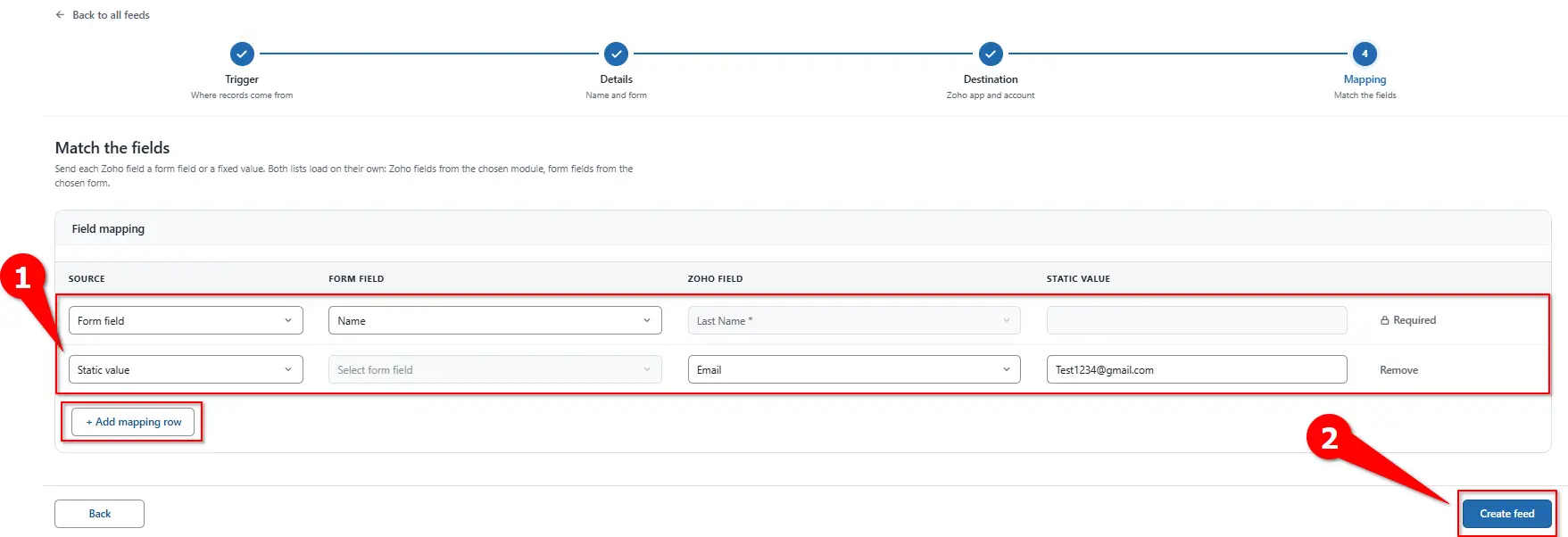Open the disabled Select form field dropdown
Image resolution: width=1568 pixels, height=537 pixels.
pyautogui.click(x=495, y=369)
